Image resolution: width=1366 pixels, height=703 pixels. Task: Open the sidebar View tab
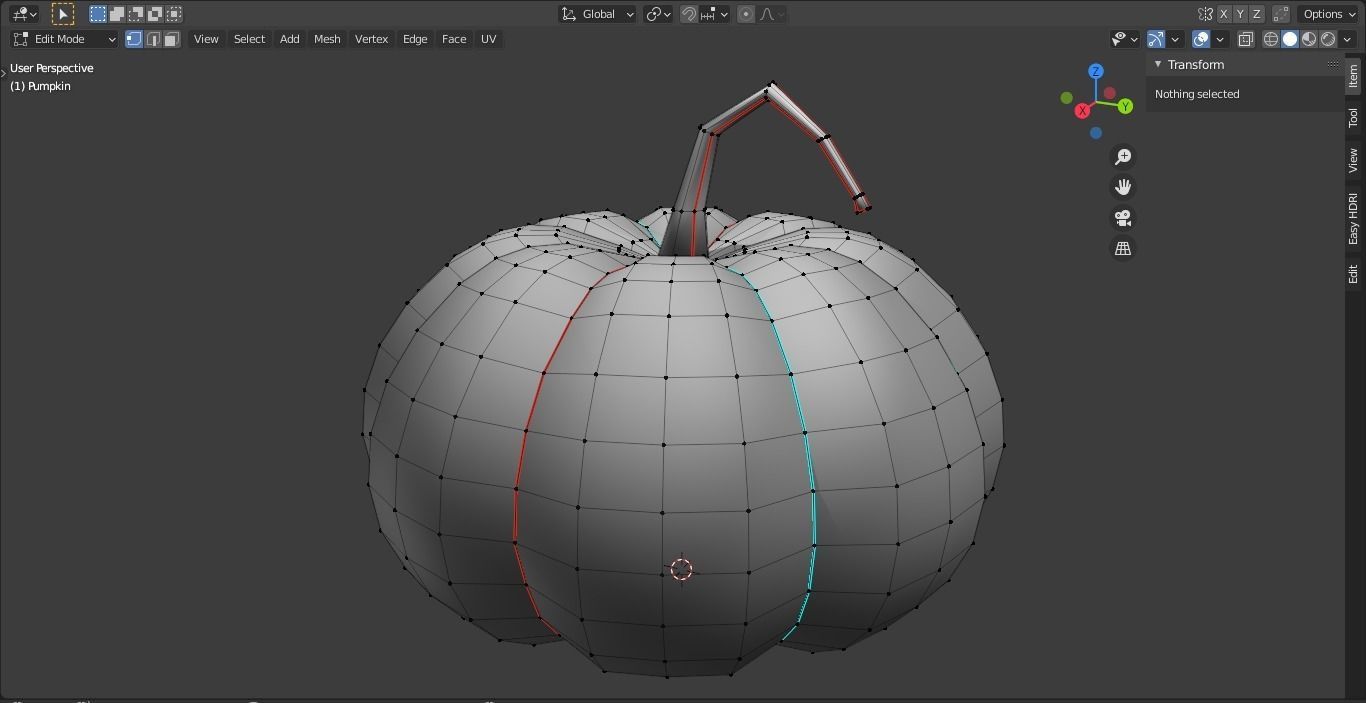1353,160
